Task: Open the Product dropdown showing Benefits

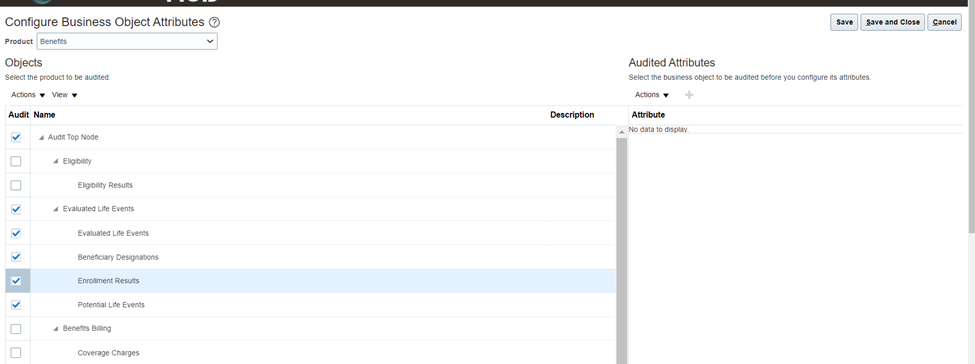Action: point(127,42)
